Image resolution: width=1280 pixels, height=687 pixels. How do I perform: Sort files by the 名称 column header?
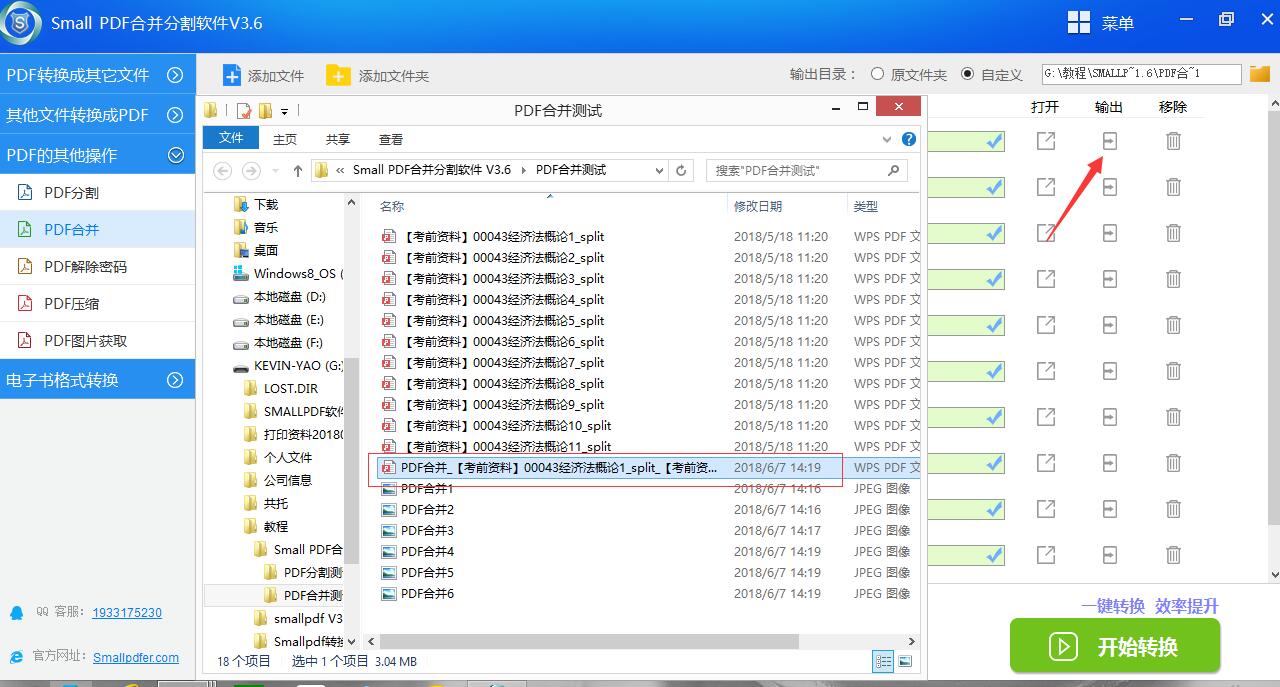pos(392,206)
